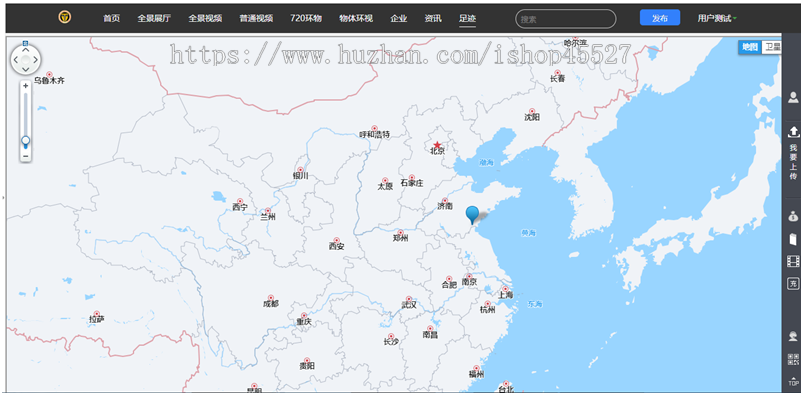Zoom in with the plus button

(x=25, y=86)
